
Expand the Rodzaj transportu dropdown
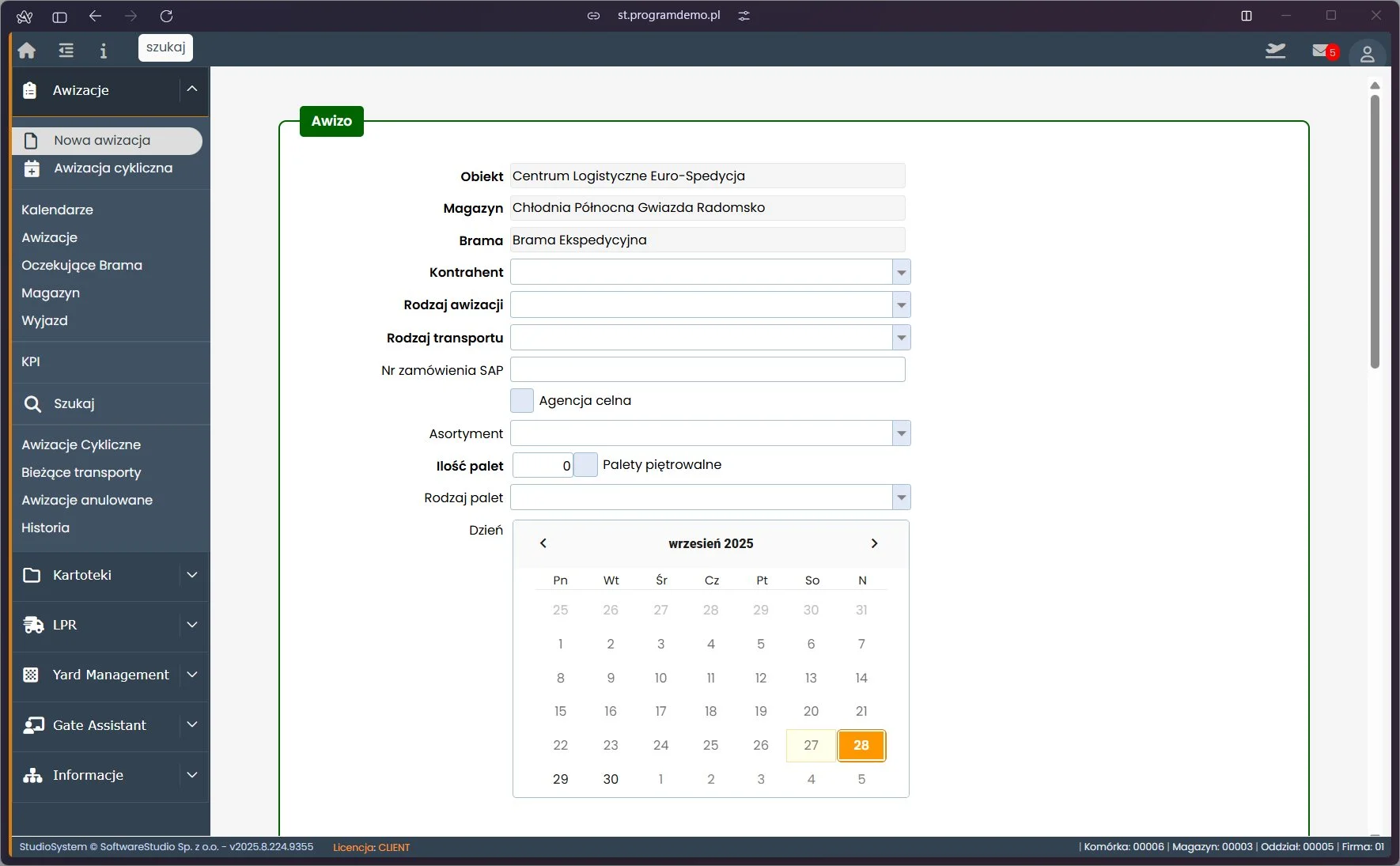coord(901,338)
